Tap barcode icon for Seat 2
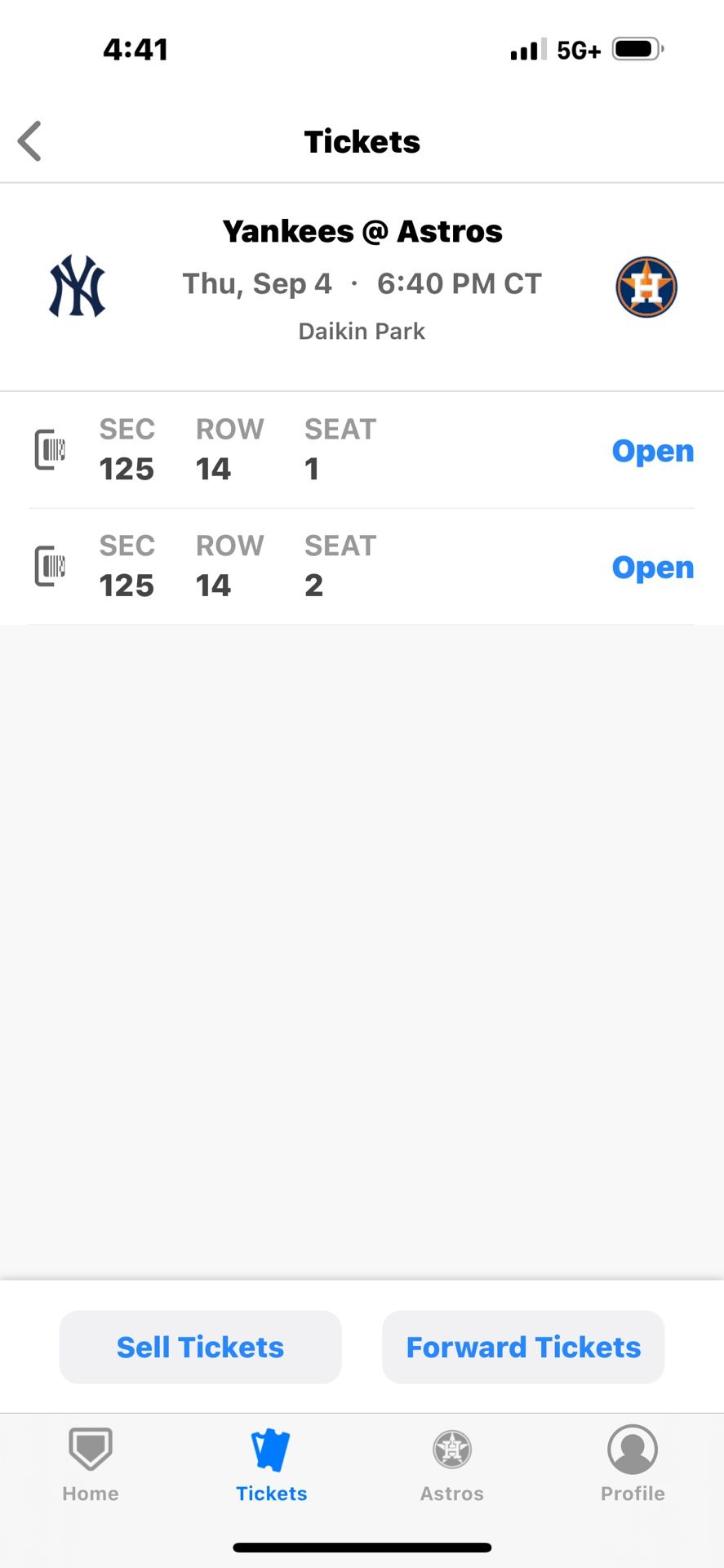Viewport: 724px width, 1568px height. click(50, 566)
